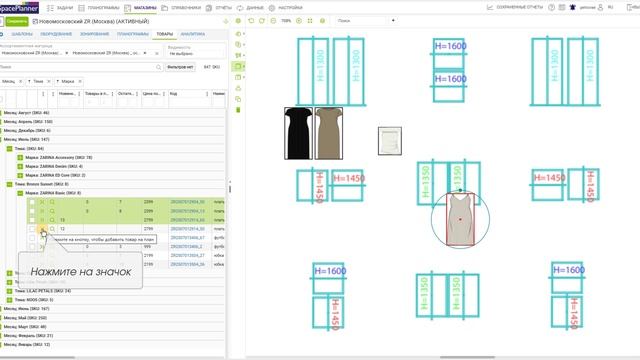This screenshot has height=360, width=640.
Task: Click the add-to-plan icon in the row with value 12
Action: pyautogui.click(x=42, y=229)
